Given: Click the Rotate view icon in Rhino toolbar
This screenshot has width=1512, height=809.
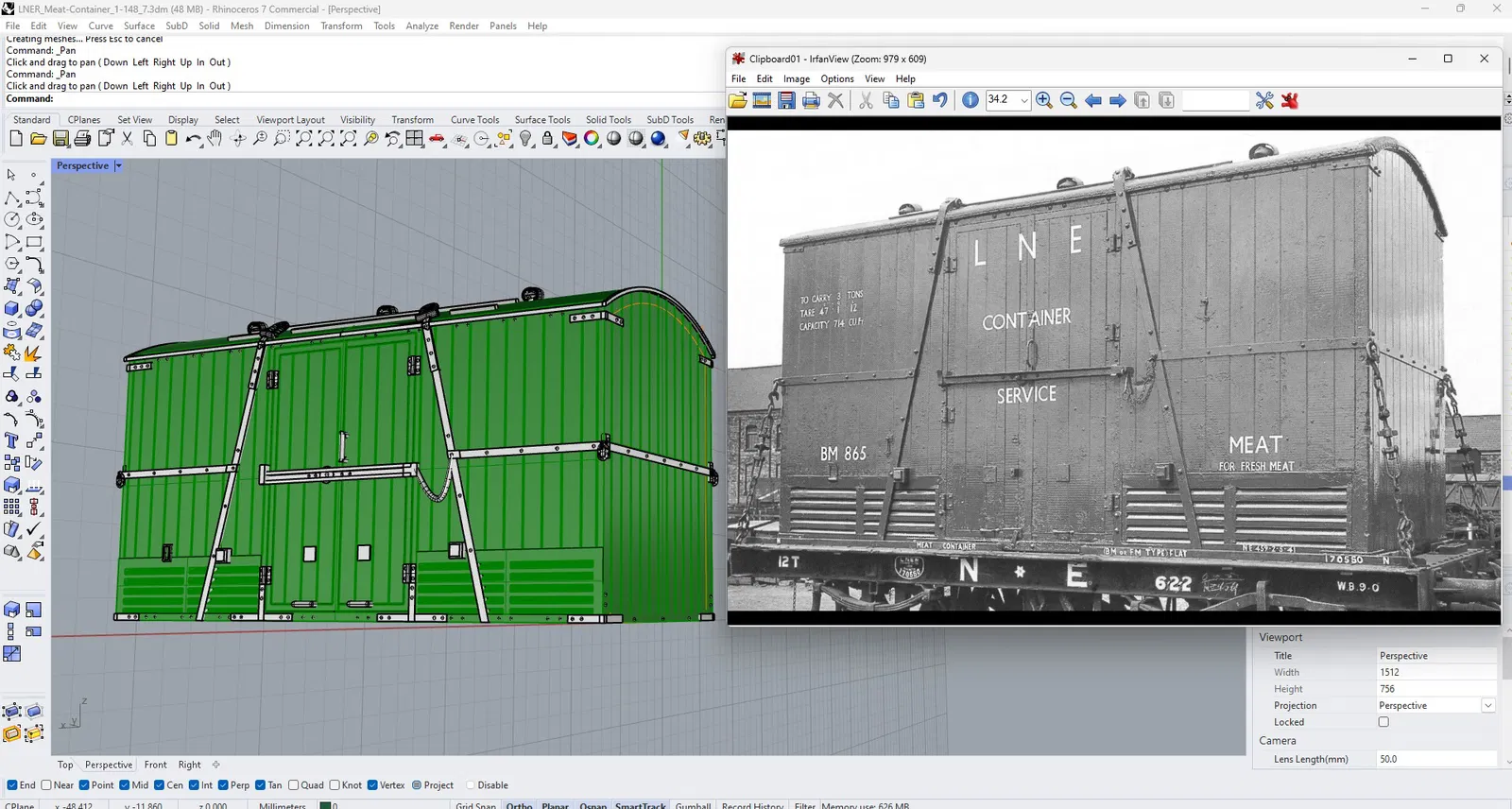Looking at the screenshot, I should tap(237, 139).
